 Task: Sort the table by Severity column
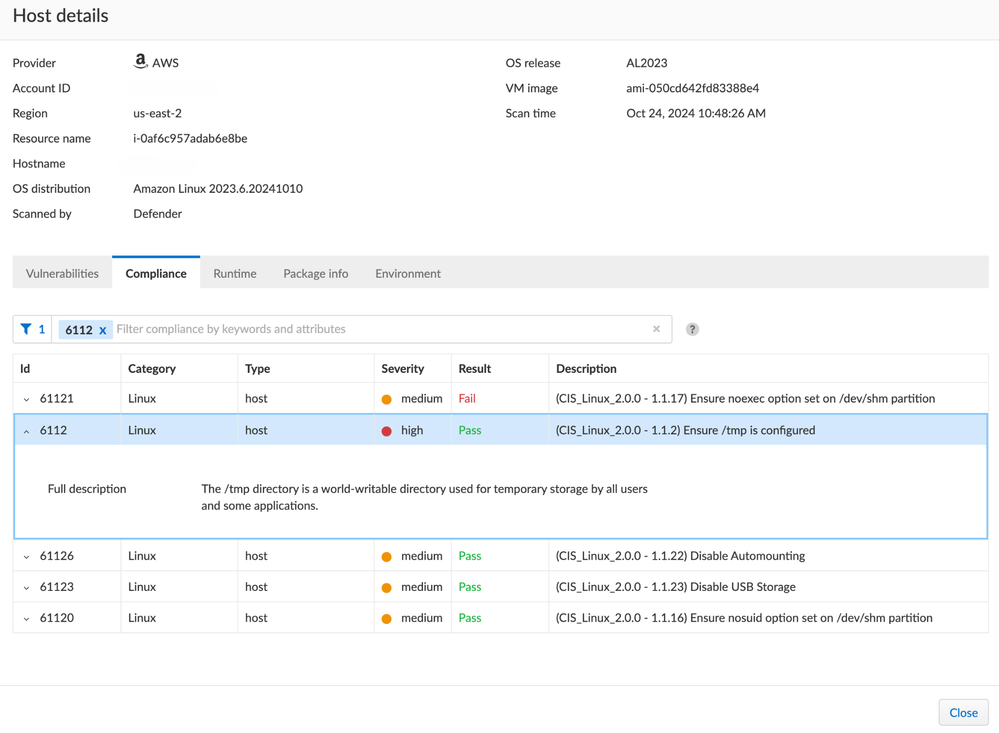(x=403, y=368)
